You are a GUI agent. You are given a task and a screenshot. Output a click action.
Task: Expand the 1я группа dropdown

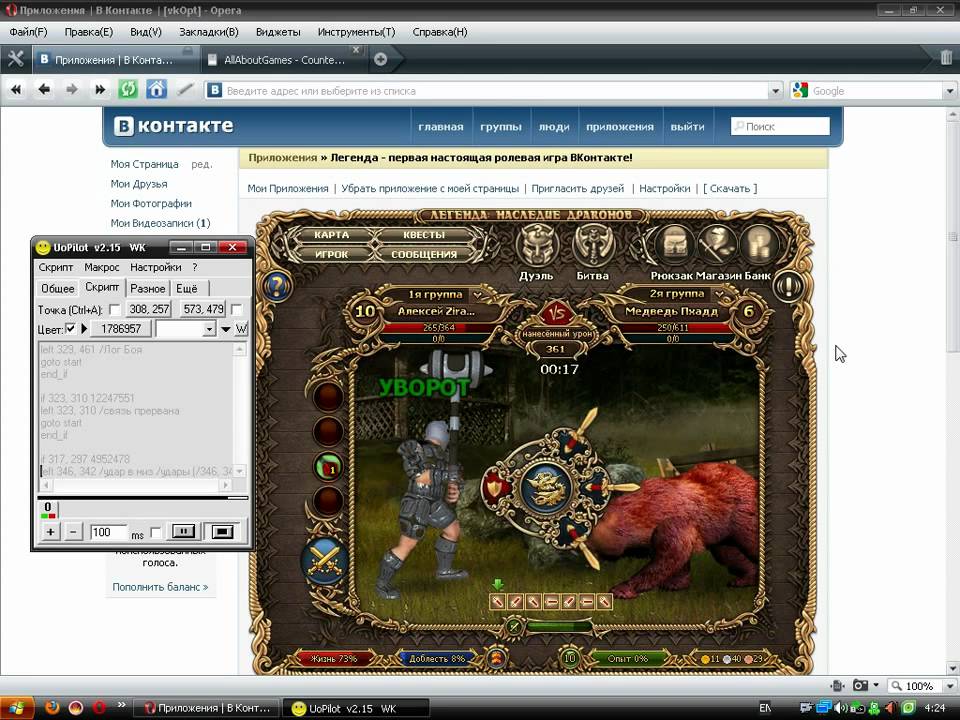478,295
